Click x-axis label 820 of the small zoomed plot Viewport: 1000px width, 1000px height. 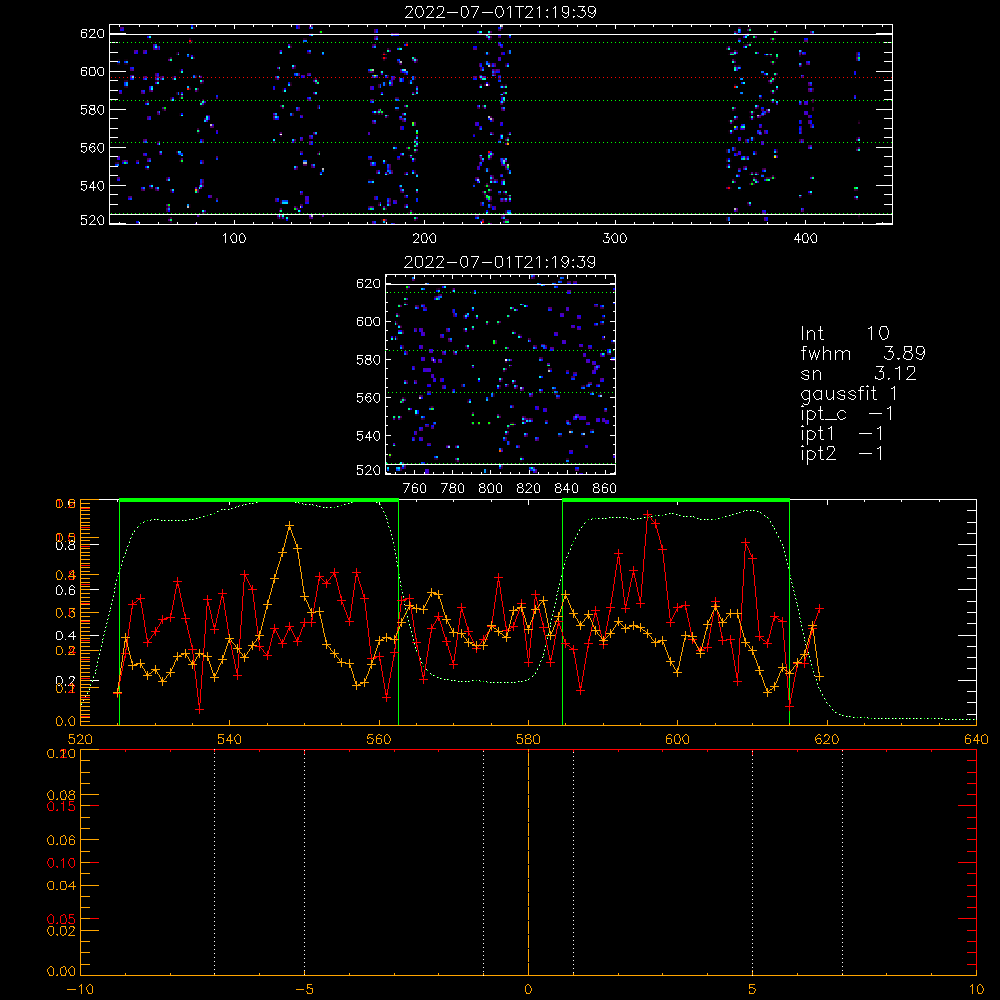[x=528, y=489]
